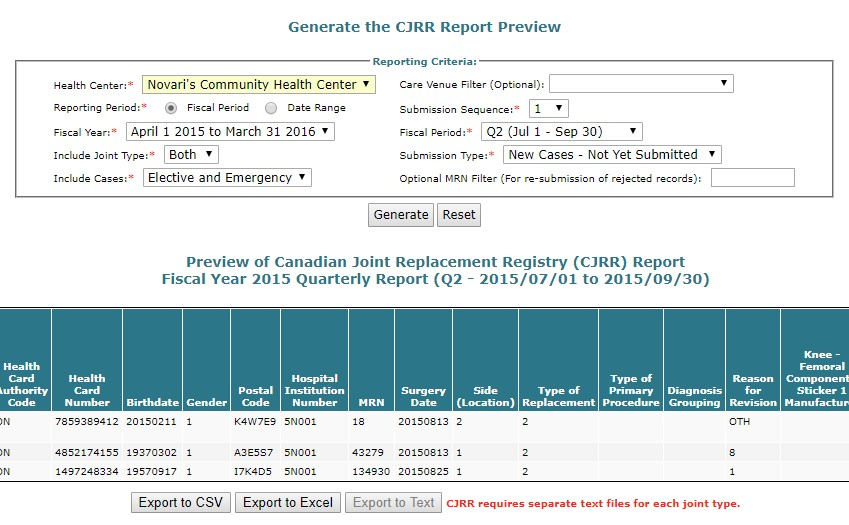Click Export to CSV button

pos(181,503)
